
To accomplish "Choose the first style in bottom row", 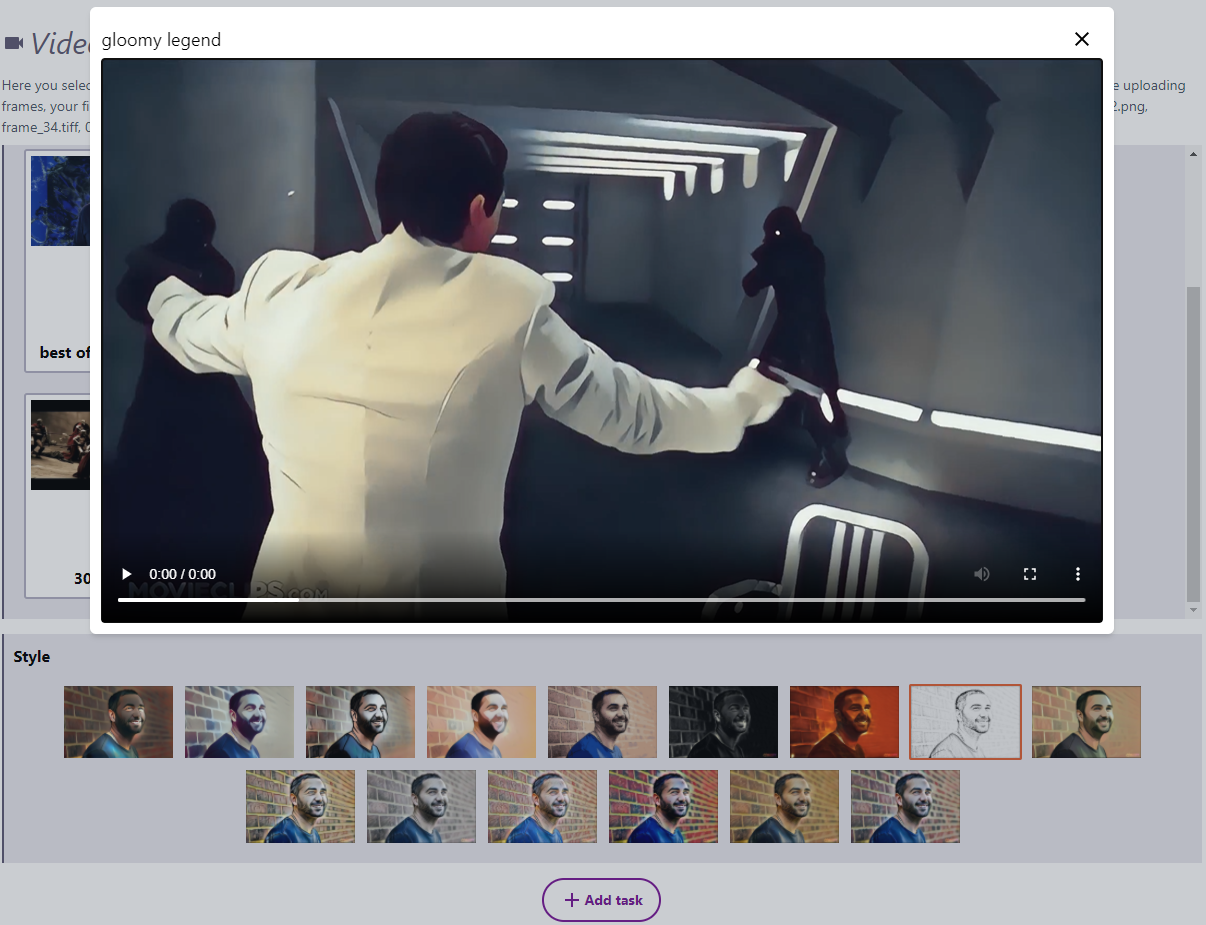I will [300, 806].
